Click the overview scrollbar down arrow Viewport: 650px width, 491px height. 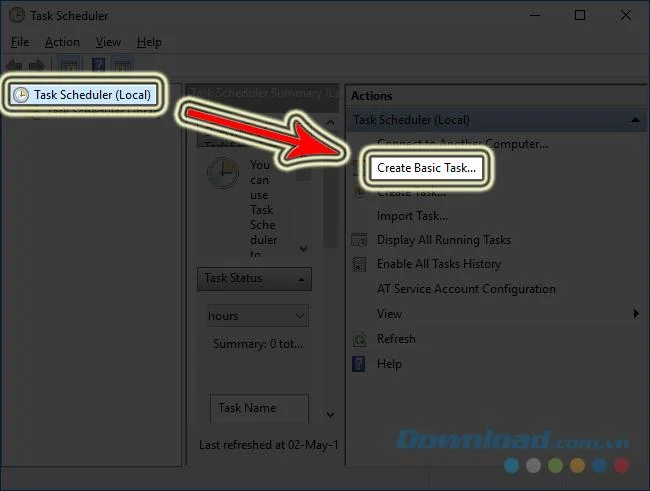point(303,248)
